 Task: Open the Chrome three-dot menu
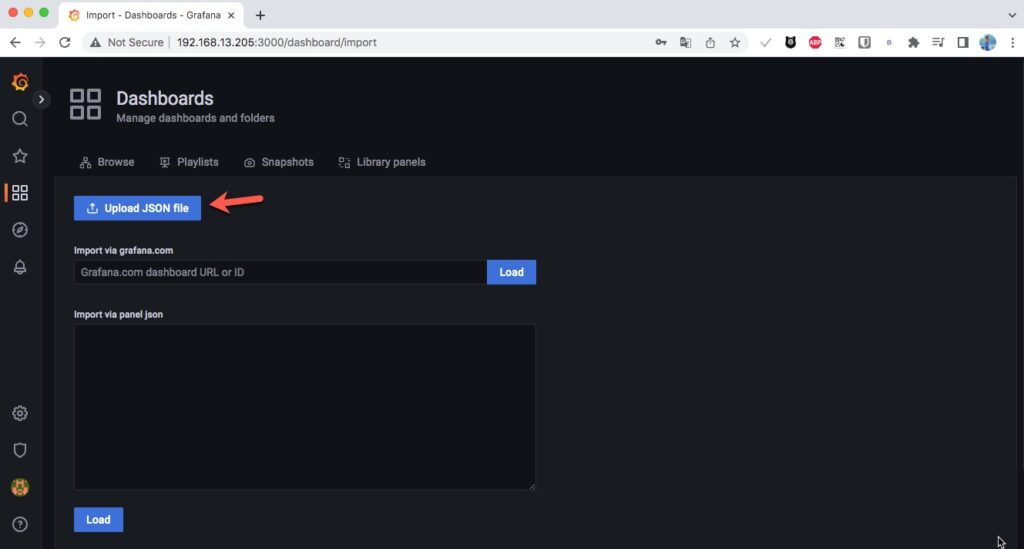1012,42
